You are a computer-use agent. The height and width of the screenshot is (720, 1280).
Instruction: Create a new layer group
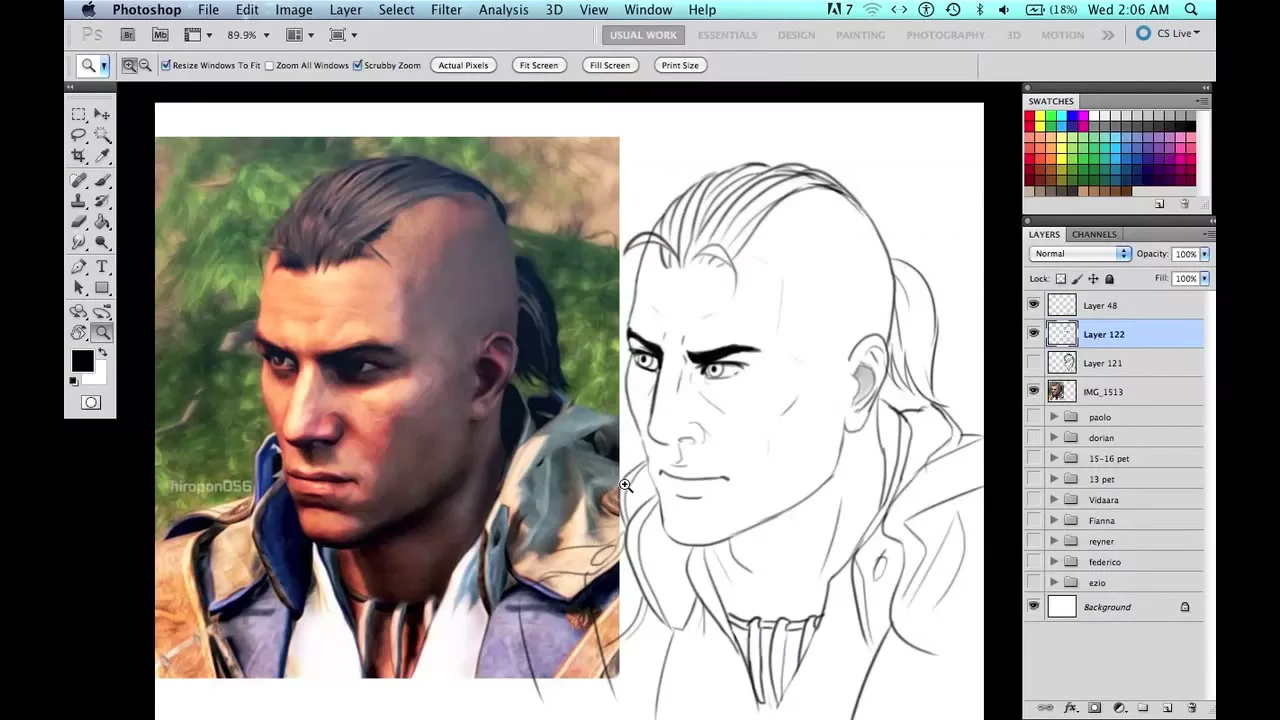(x=1143, y=708)
